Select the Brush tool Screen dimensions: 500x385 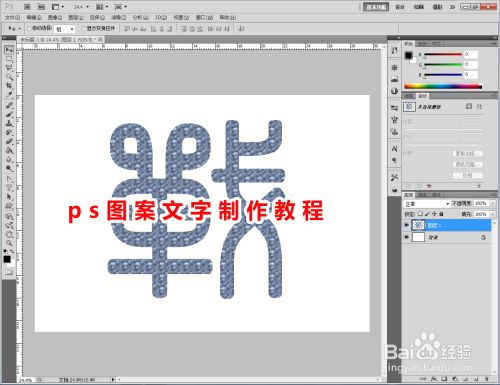9,114
